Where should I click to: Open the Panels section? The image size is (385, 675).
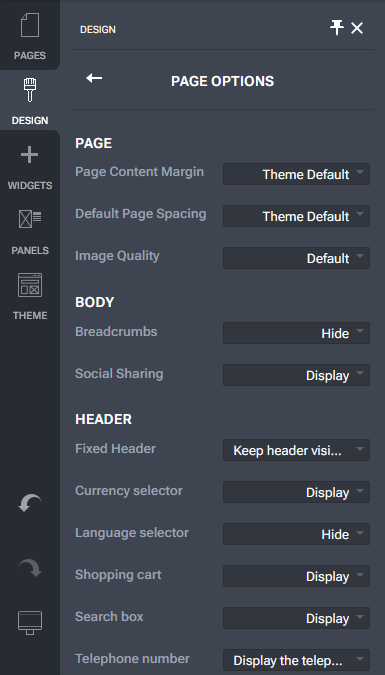click(x=30, y=231)
